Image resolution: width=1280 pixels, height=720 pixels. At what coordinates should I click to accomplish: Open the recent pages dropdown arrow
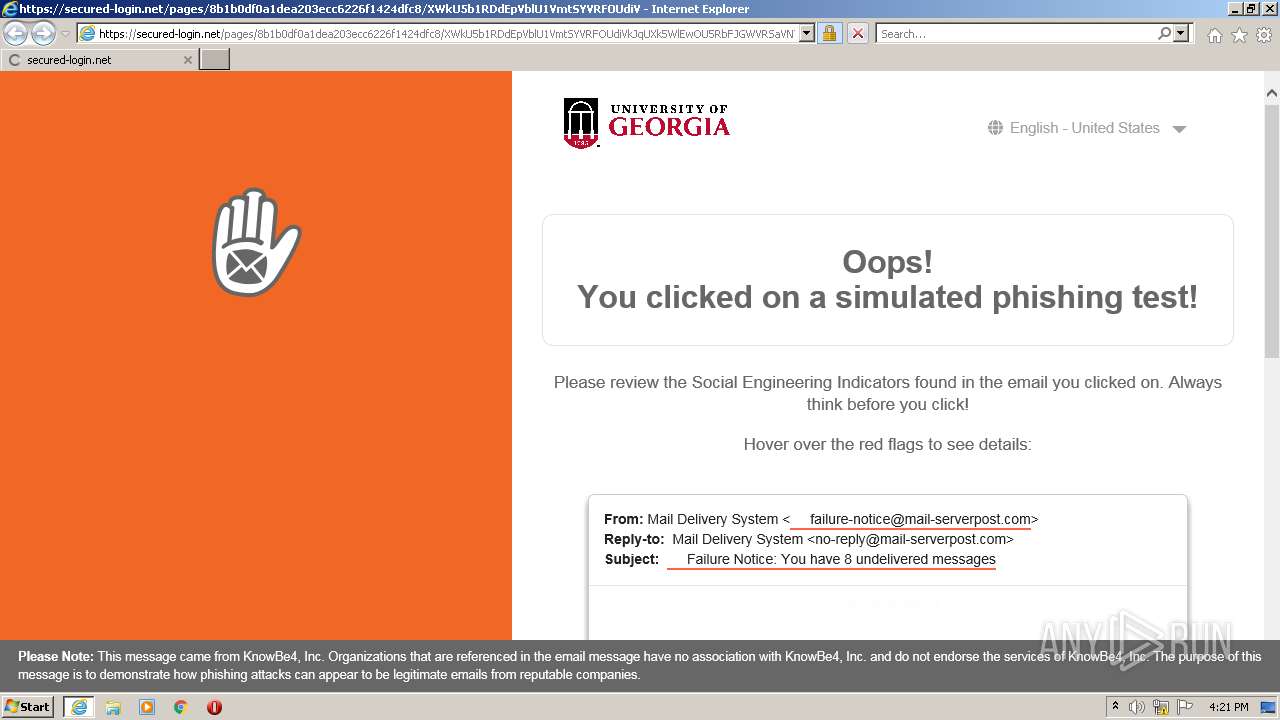coord(65,34)
